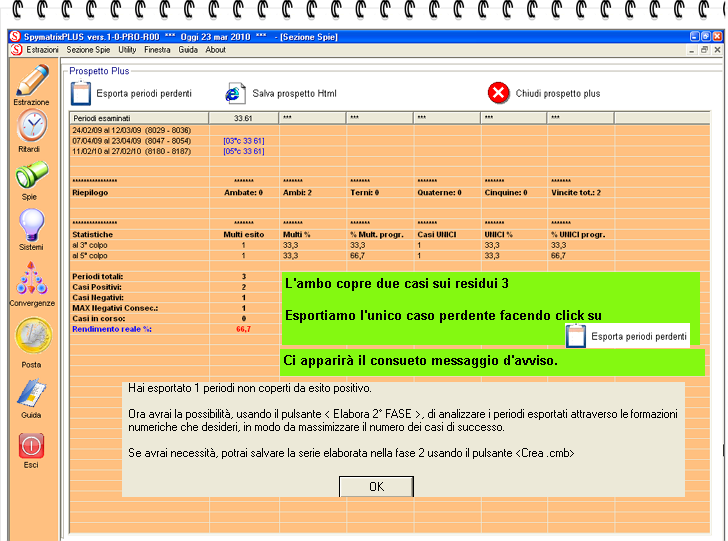
Task: Click Salva prospetto Html label
Action: (x=294, y=93)
